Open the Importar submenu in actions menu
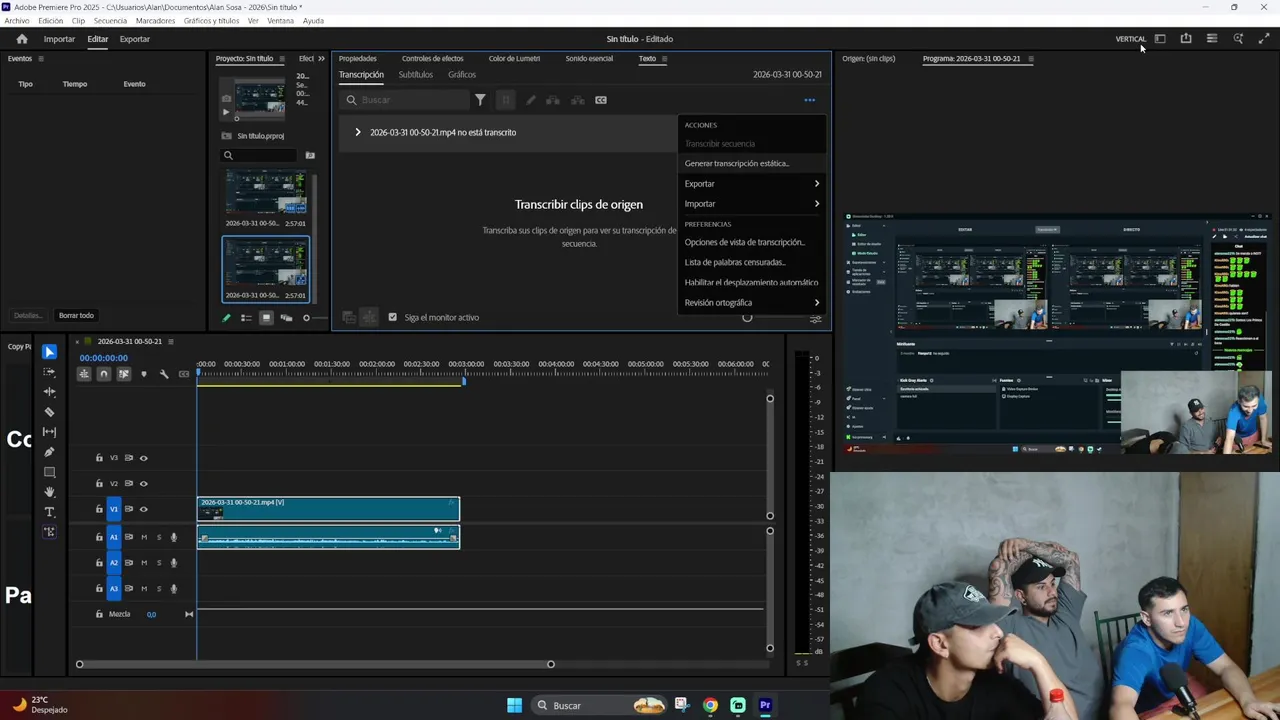The height and width of the screenshot is (720, 1280). click(752, 204)
